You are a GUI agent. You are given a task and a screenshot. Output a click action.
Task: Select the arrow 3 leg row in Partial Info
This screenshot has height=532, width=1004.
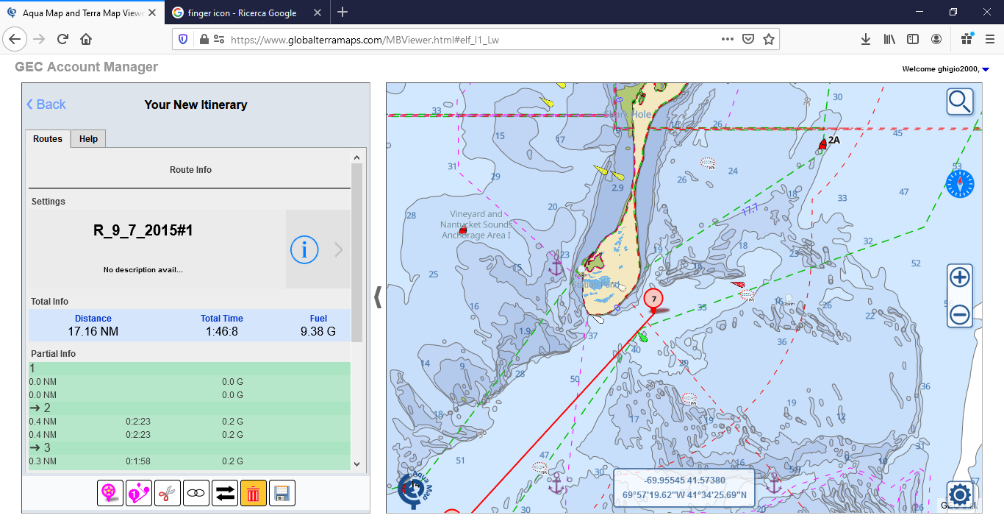click(189, 447)
